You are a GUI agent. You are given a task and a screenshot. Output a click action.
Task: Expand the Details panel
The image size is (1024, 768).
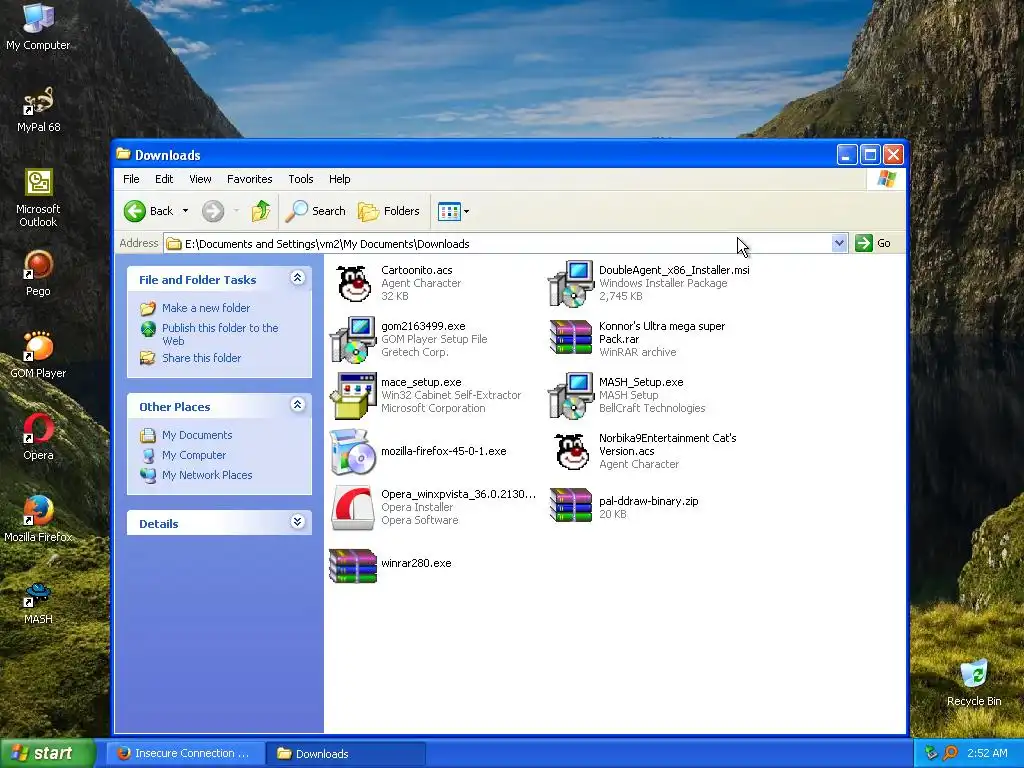298,522
